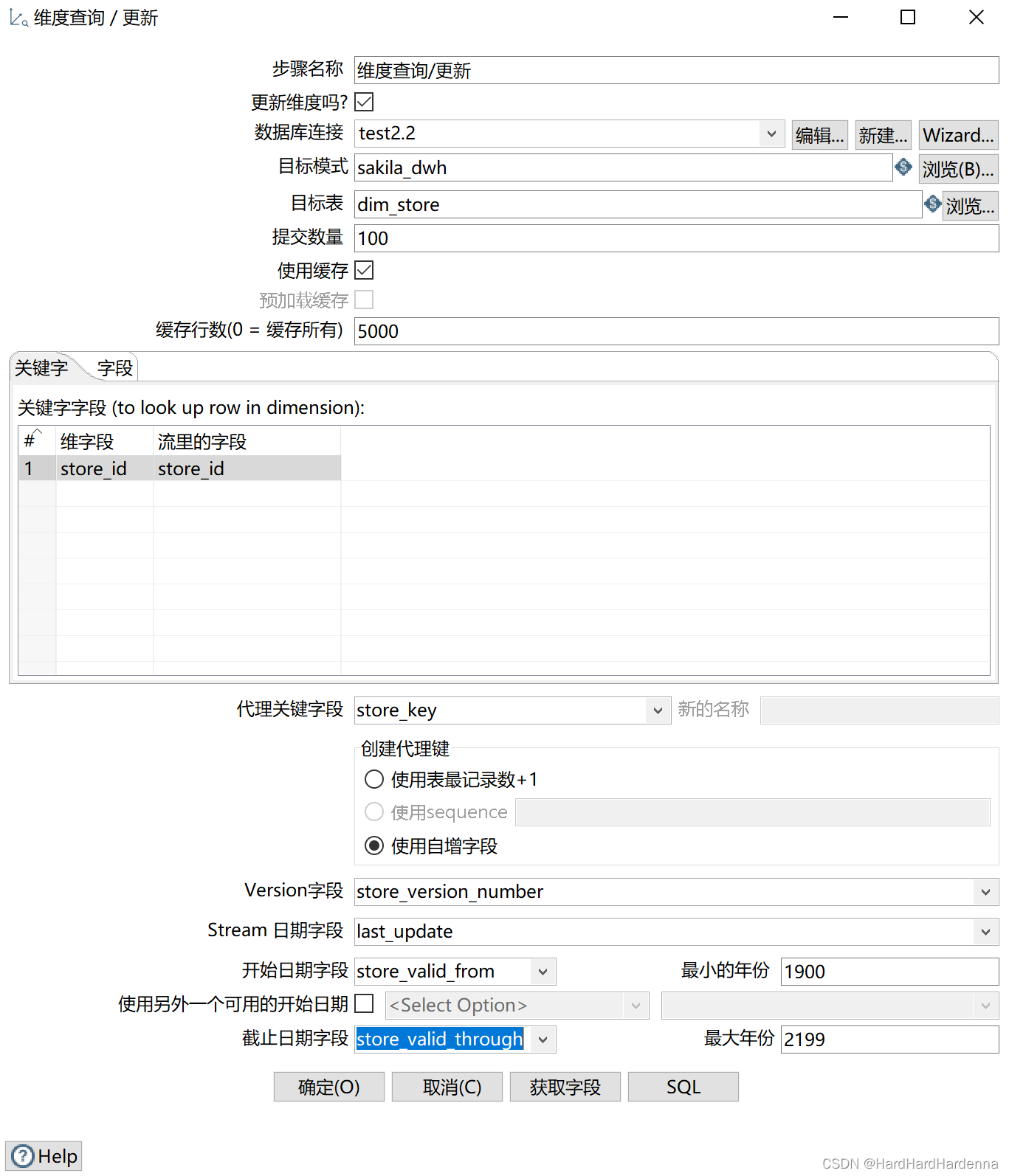Click the variable icon beside target schema field
The image size is (1009, 1176).
903,167
